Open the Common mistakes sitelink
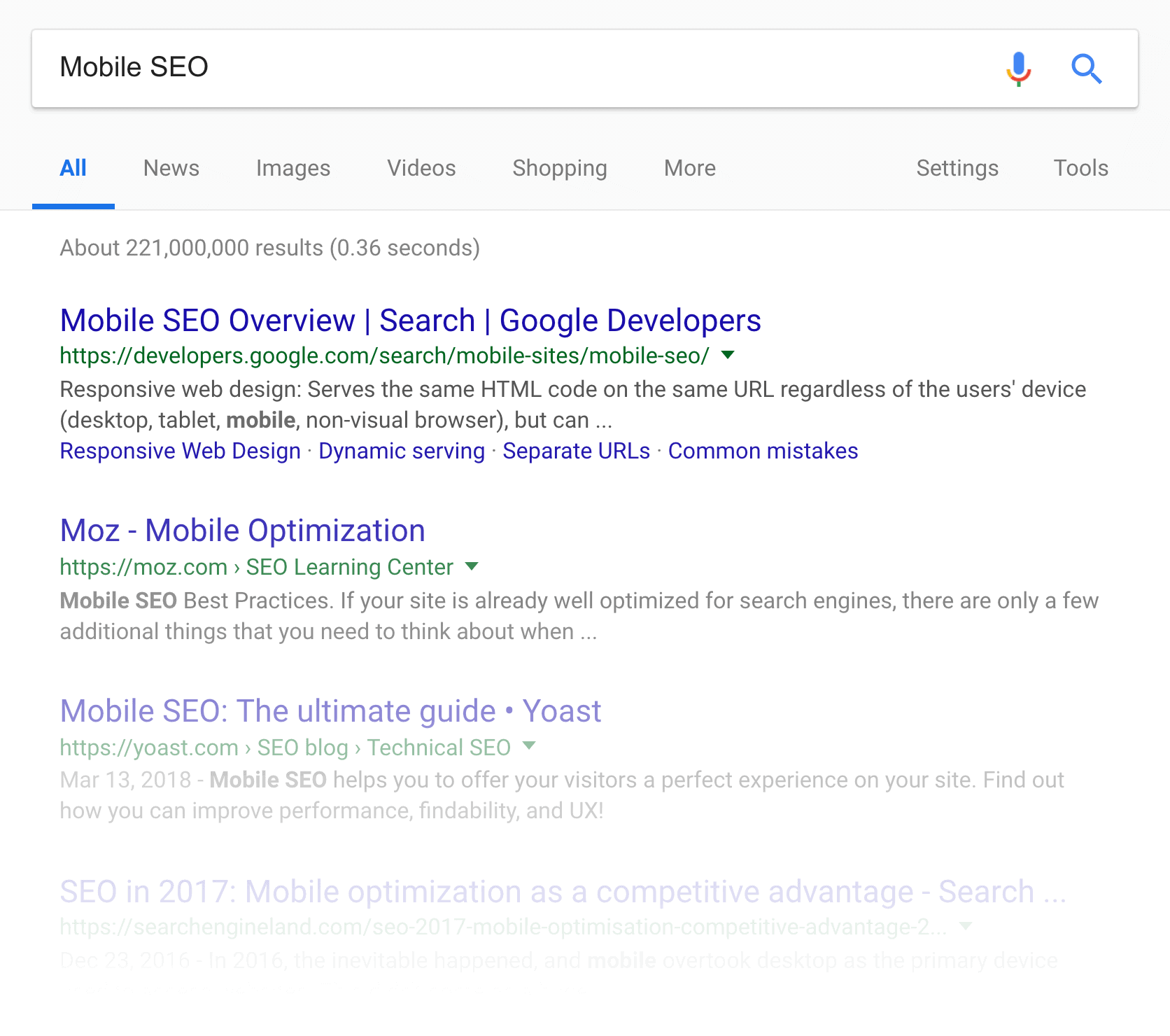 (763, 451)
